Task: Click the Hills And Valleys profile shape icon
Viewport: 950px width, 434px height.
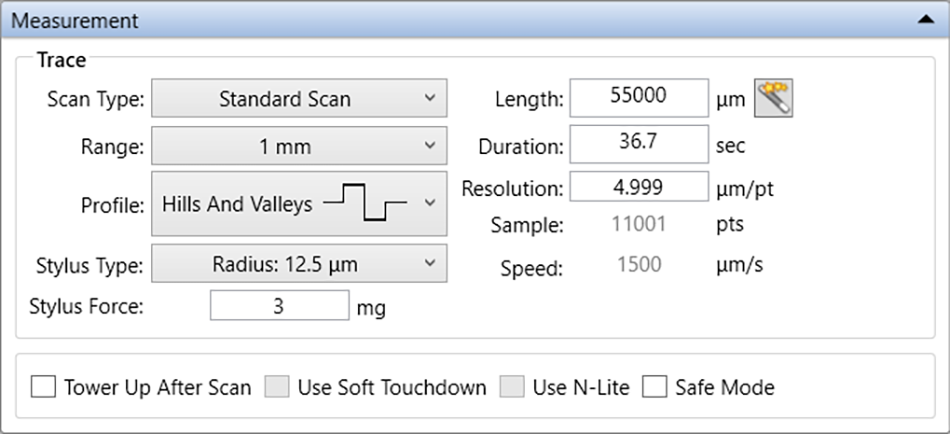Action: click(365, 203)
